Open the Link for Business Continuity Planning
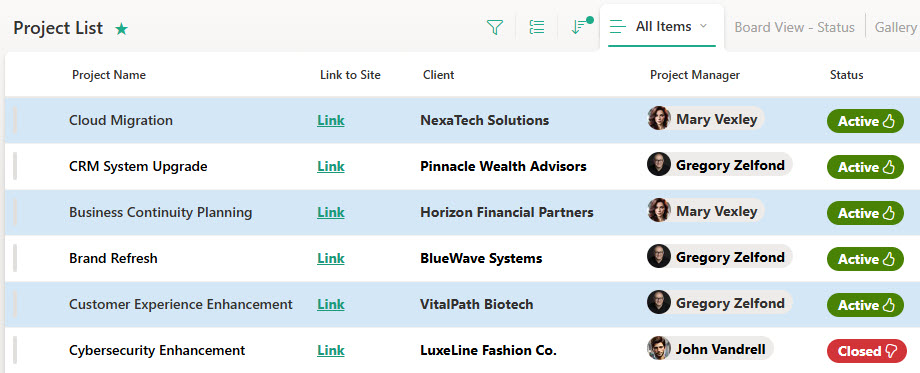 [331, 213]
